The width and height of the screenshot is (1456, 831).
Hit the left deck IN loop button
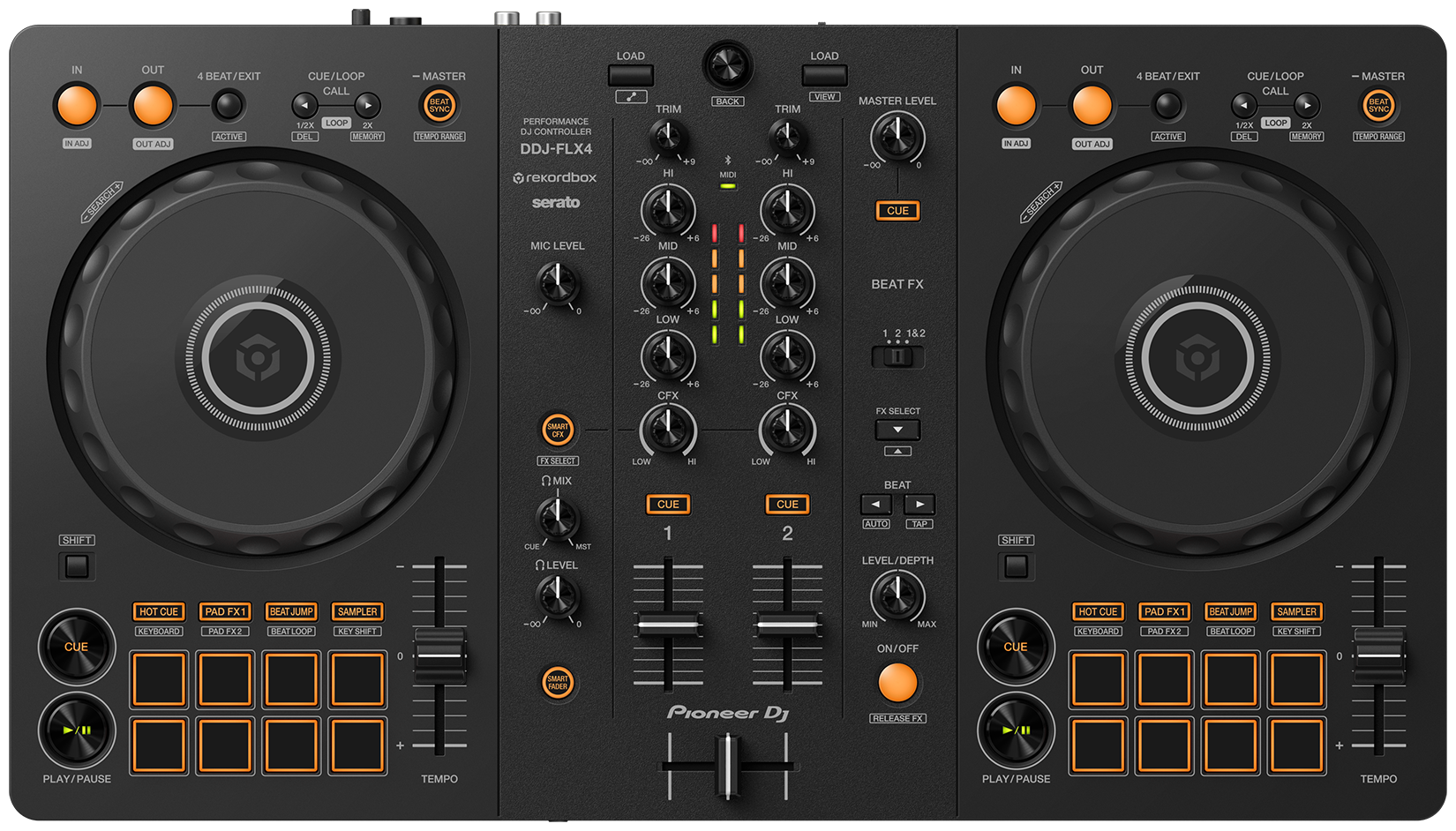pyautogui.click(x=77, y=105)
